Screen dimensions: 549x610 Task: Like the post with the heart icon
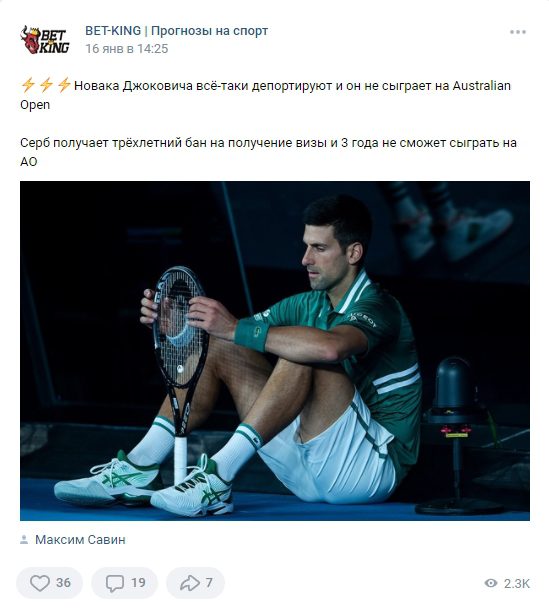coord(40,583)
